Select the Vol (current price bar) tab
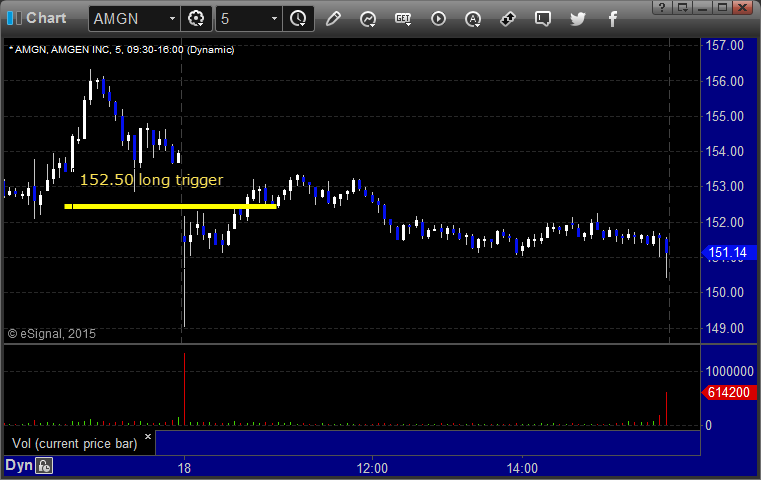761x480 pixels. [75, 444]
